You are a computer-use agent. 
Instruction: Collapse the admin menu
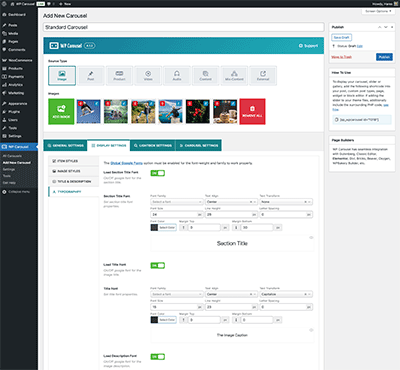(16, 192)
